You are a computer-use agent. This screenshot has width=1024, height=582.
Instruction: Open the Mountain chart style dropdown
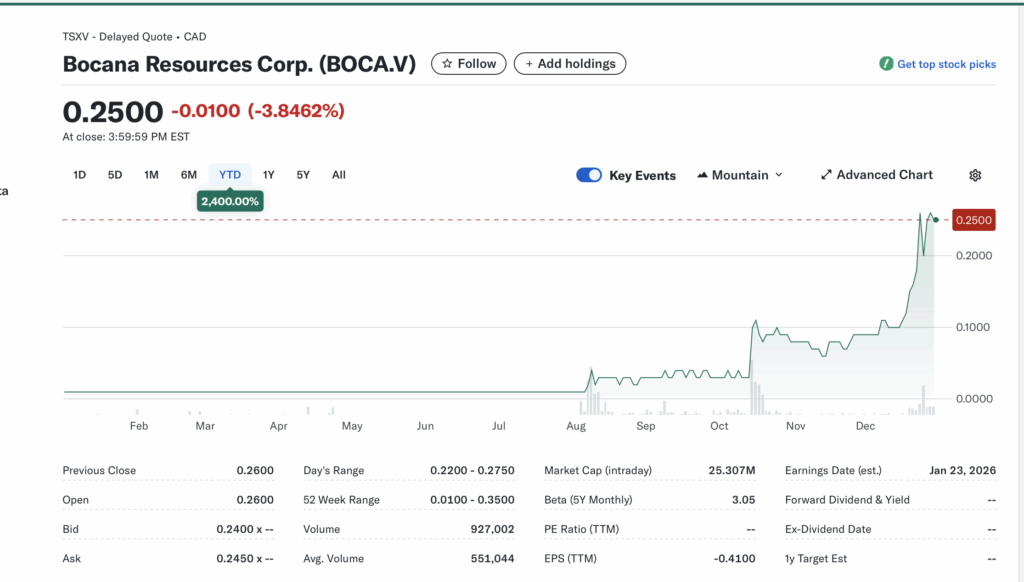[740, 174]
